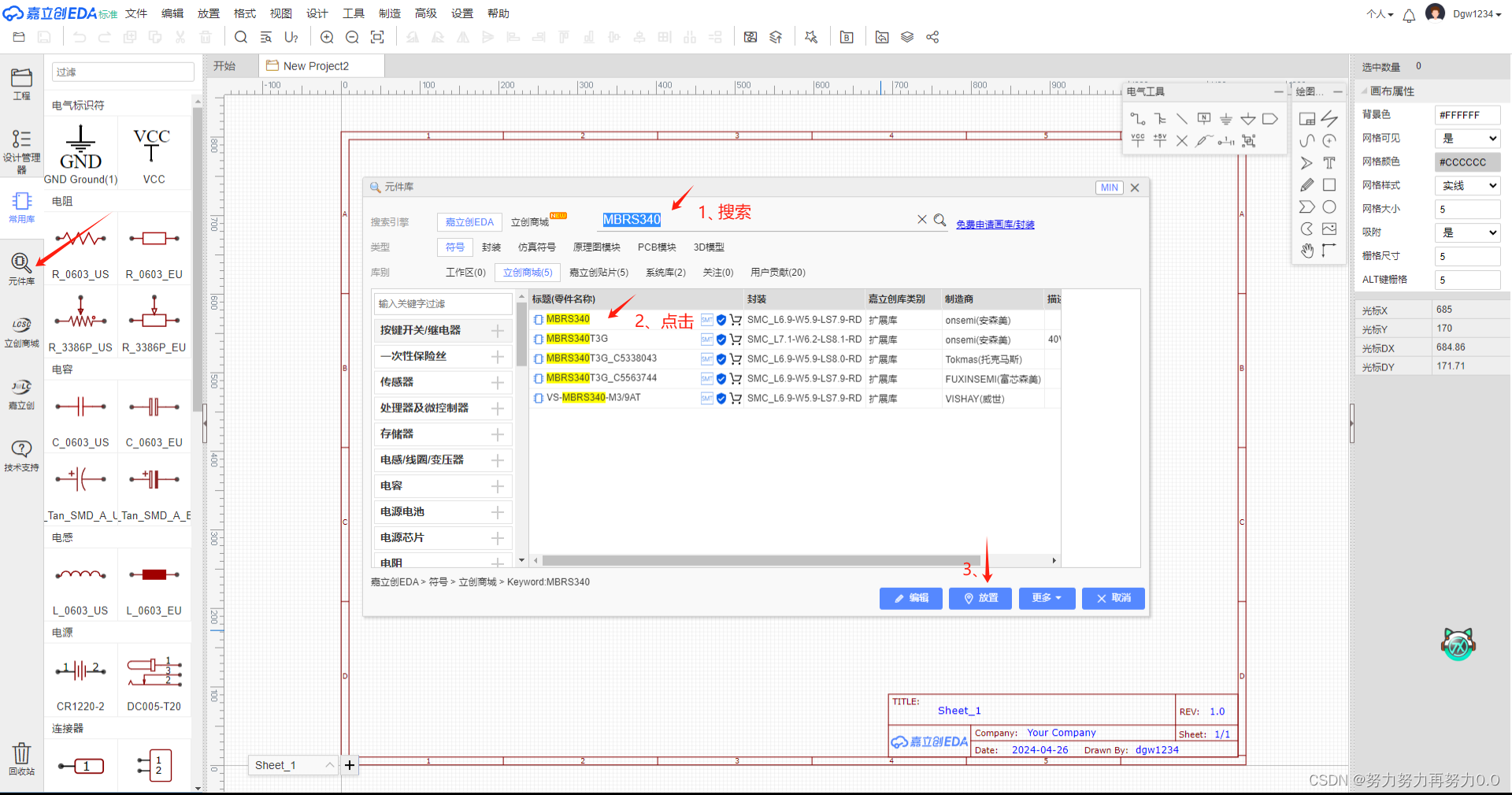Screen dimensions: 1512x795
Task: Select the Bus tool in 电气工具
Action: pos(1160,119)
